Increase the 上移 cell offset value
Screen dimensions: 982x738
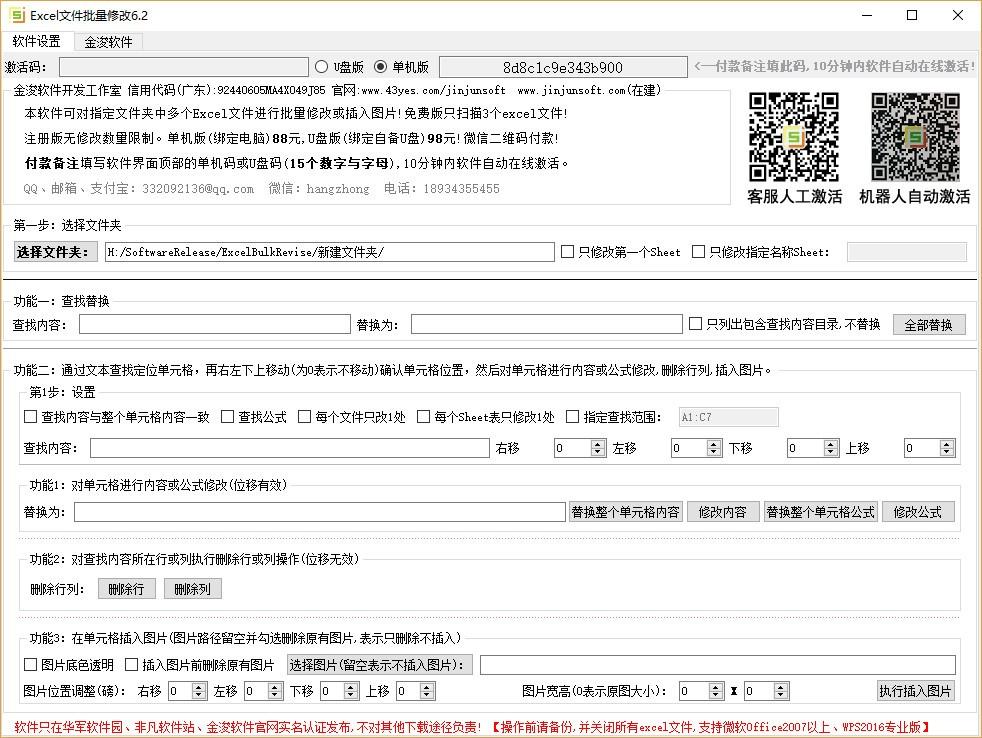(947, 444)
